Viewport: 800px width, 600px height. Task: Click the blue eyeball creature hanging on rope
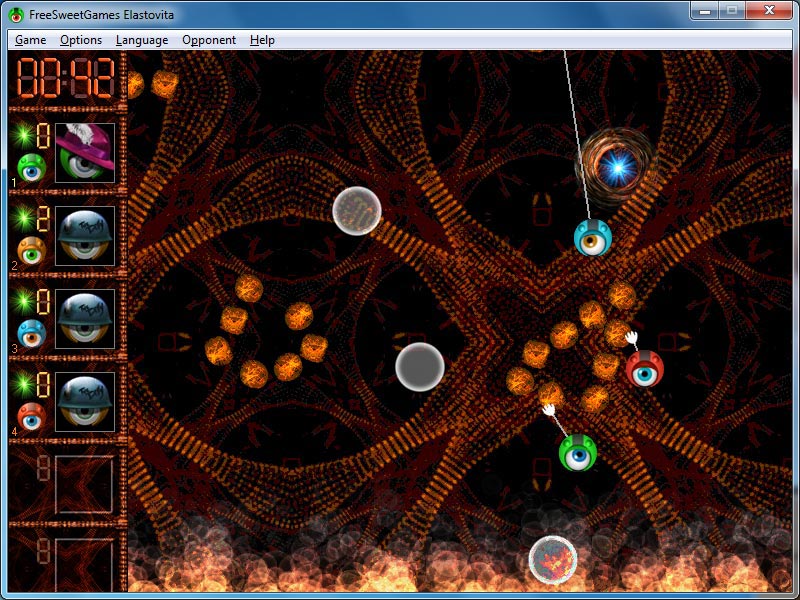click(x=592, y=238)
